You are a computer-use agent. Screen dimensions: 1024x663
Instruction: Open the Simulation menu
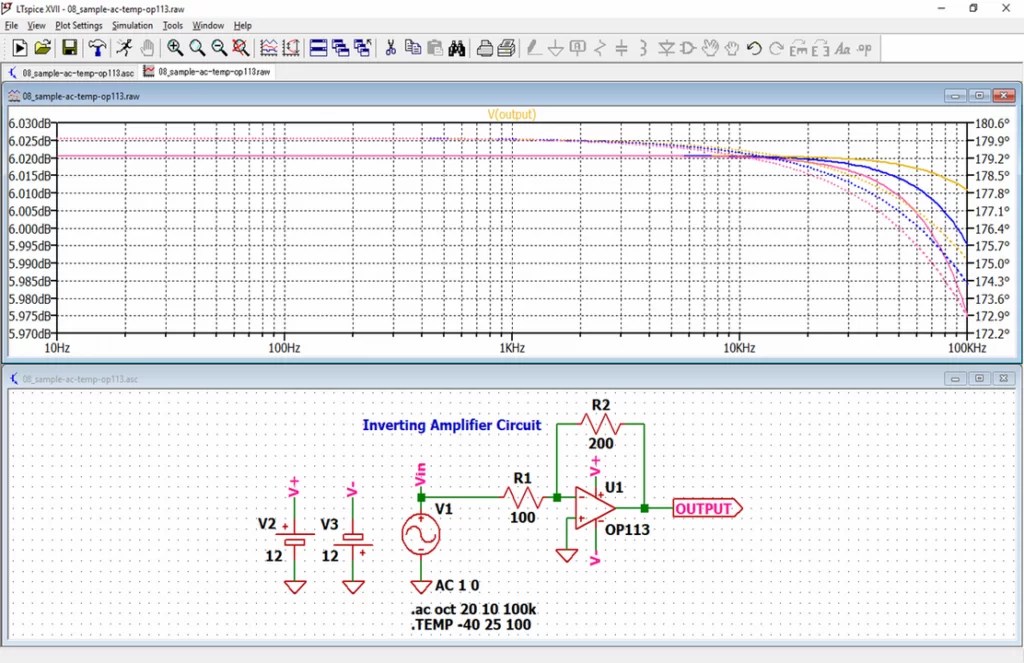pyautogui.click(x=133, y=25)
